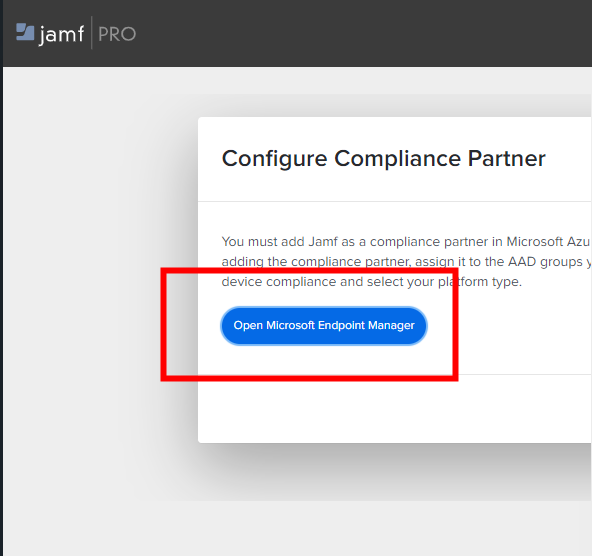
Task: Click the 'platform type.' text ending the paragraph
Action: [x=479, y=282]
